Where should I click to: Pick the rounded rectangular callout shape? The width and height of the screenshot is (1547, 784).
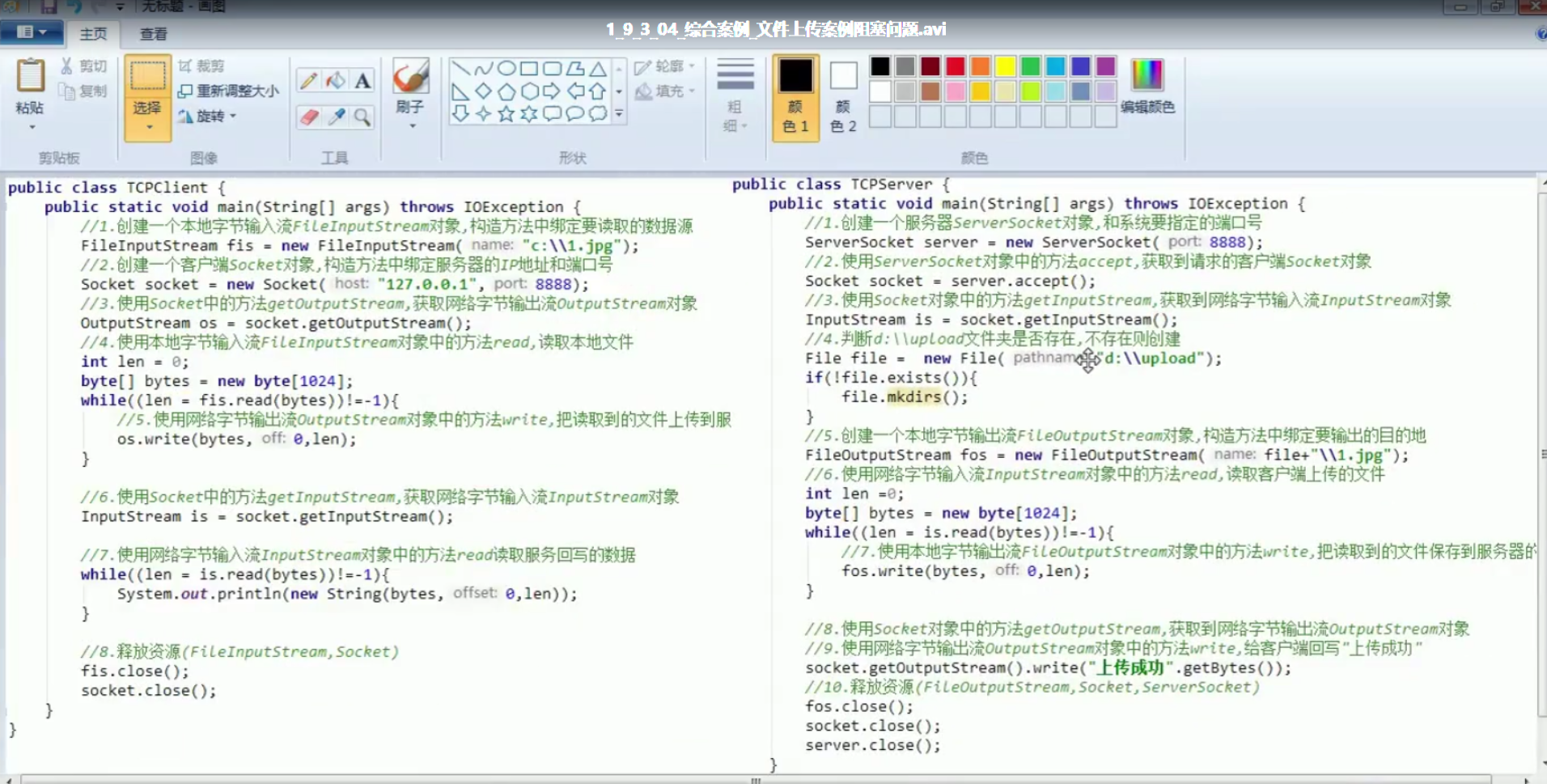point(552,113)
